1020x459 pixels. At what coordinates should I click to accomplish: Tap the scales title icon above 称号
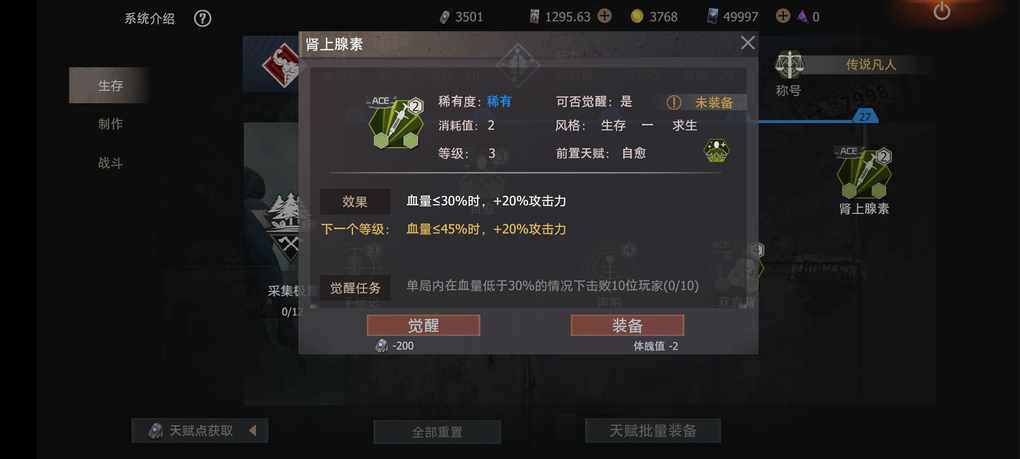[x=789, y=65]
